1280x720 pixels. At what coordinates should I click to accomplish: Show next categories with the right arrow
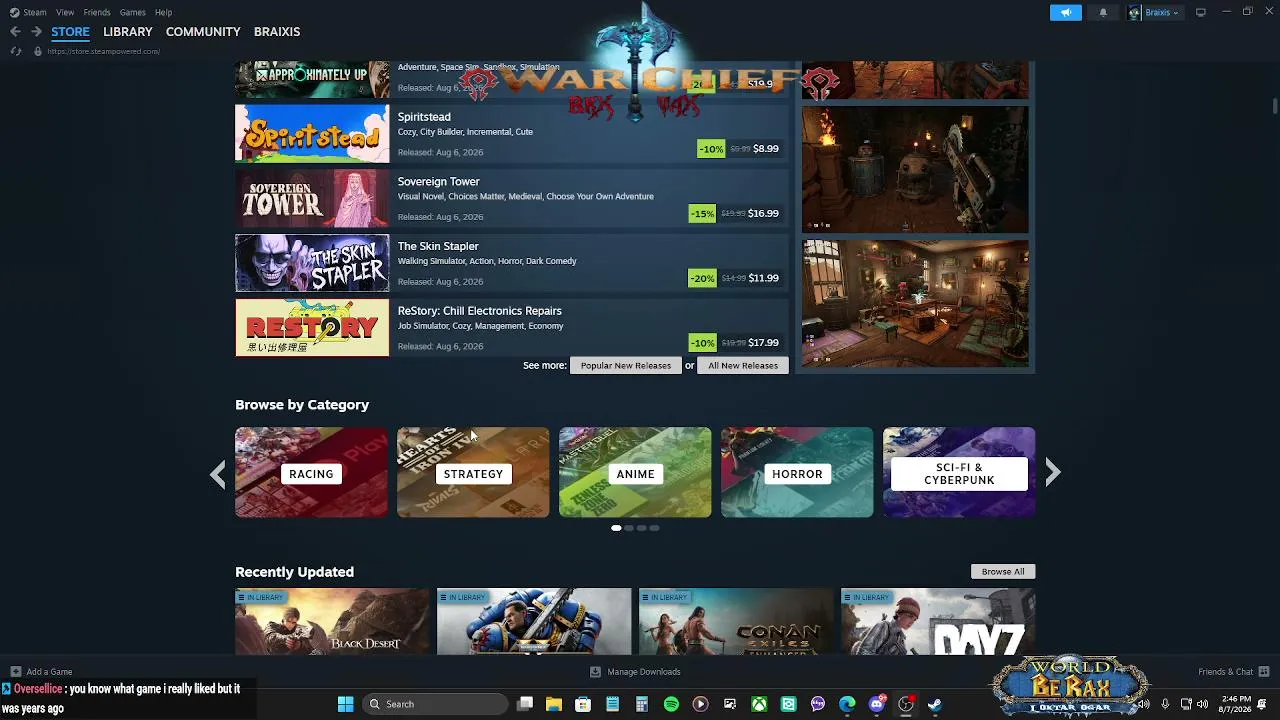(x=1052, y=473)
